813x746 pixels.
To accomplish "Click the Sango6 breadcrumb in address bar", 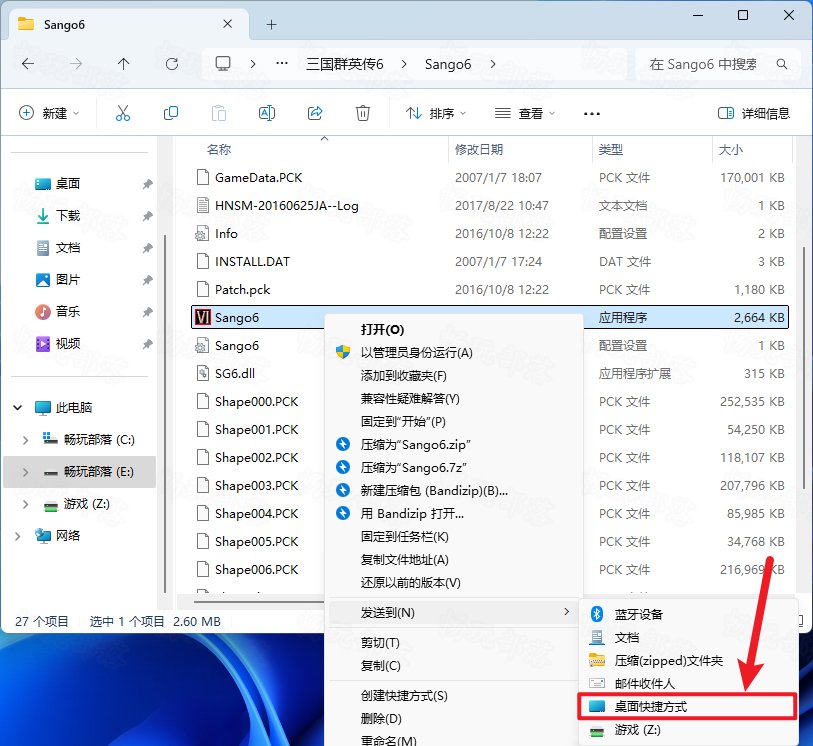I will [x=448, y=64].
